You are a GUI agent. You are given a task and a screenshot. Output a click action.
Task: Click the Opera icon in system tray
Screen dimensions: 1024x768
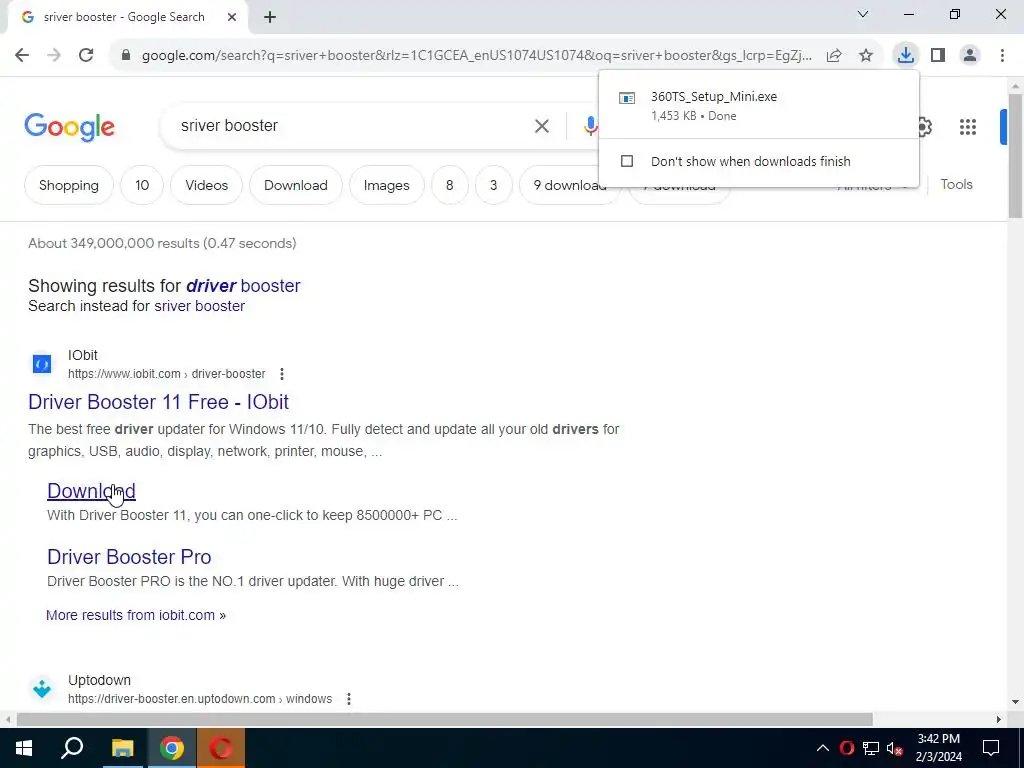pos(847,748)
